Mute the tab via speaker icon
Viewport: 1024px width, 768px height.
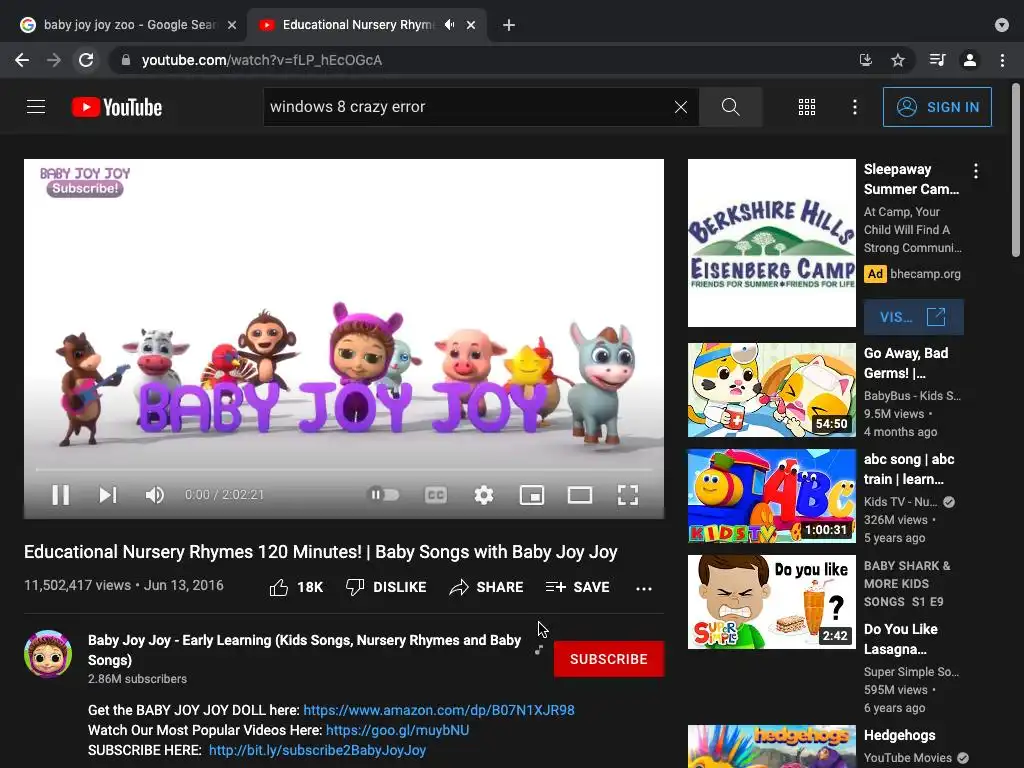click(449, 25)
